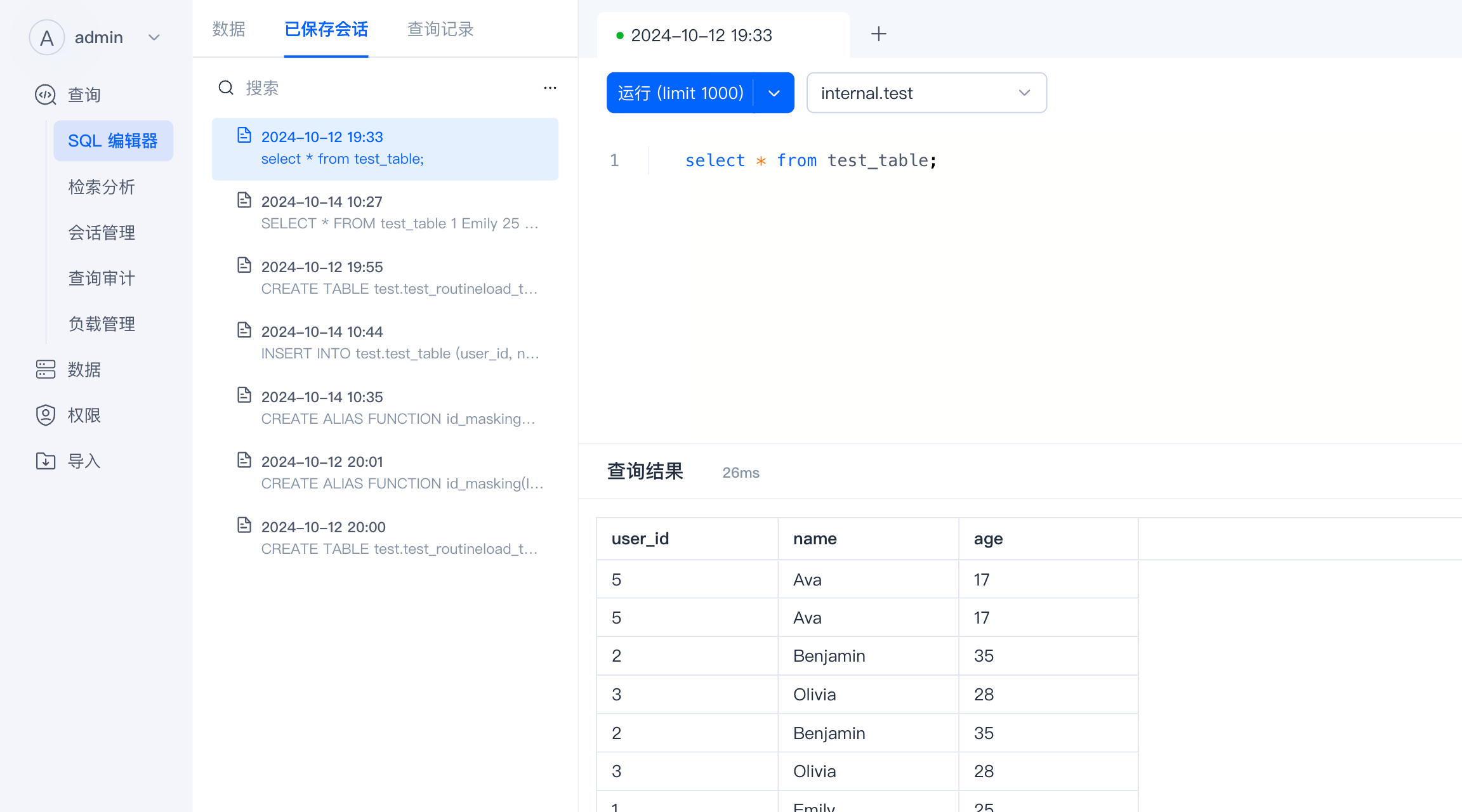
Task: Click the Query code icon in sidebar
Action: (x=46, y=95)
